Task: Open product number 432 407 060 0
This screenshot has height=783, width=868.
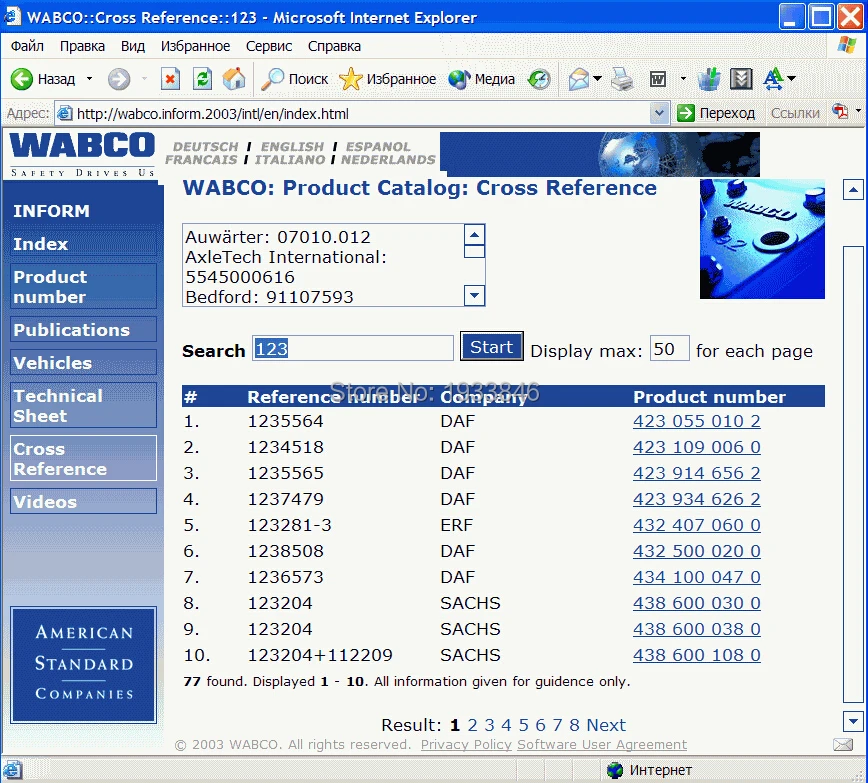Action: pos(696,525)
